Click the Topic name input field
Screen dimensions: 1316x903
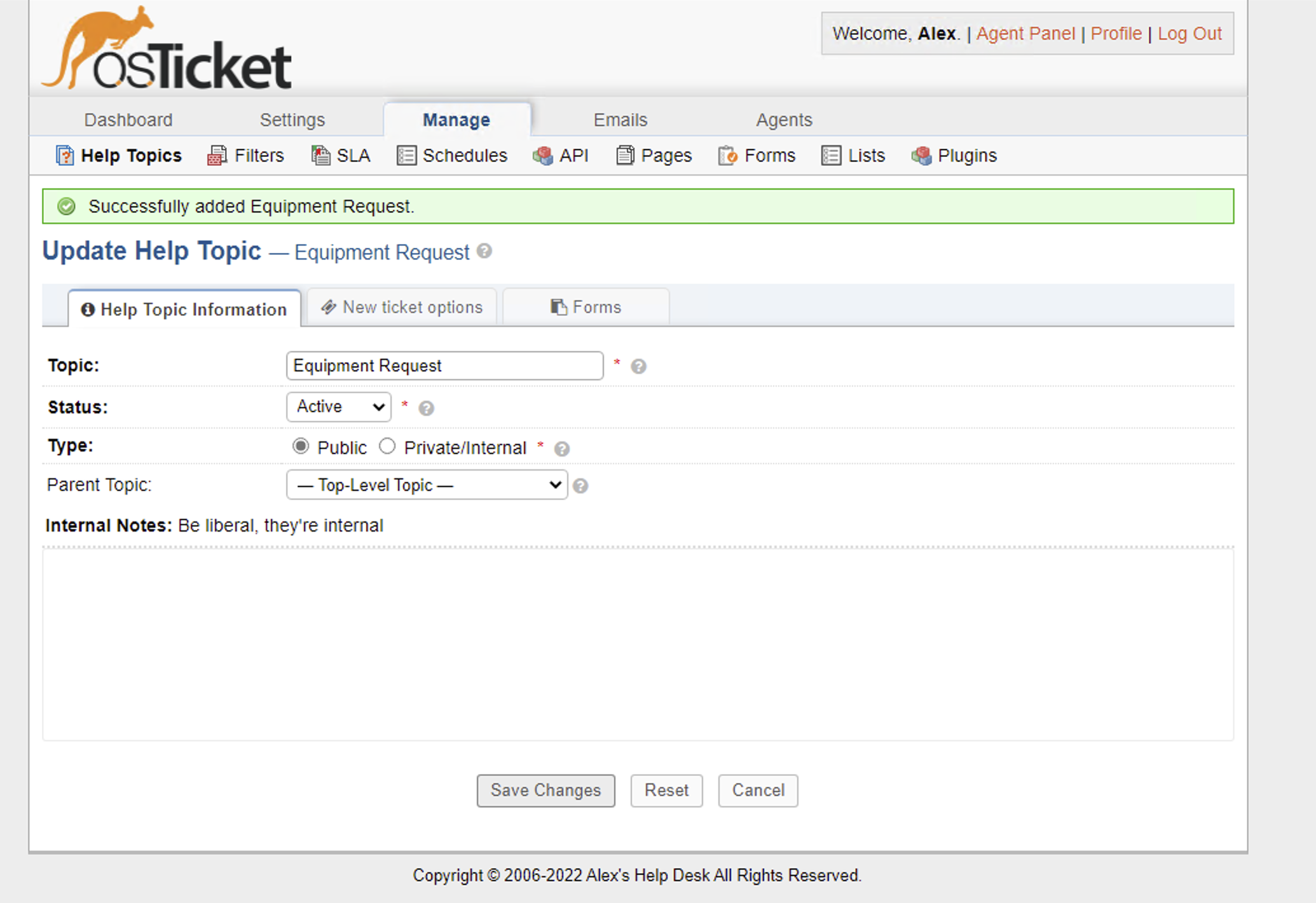click(444, 366)
